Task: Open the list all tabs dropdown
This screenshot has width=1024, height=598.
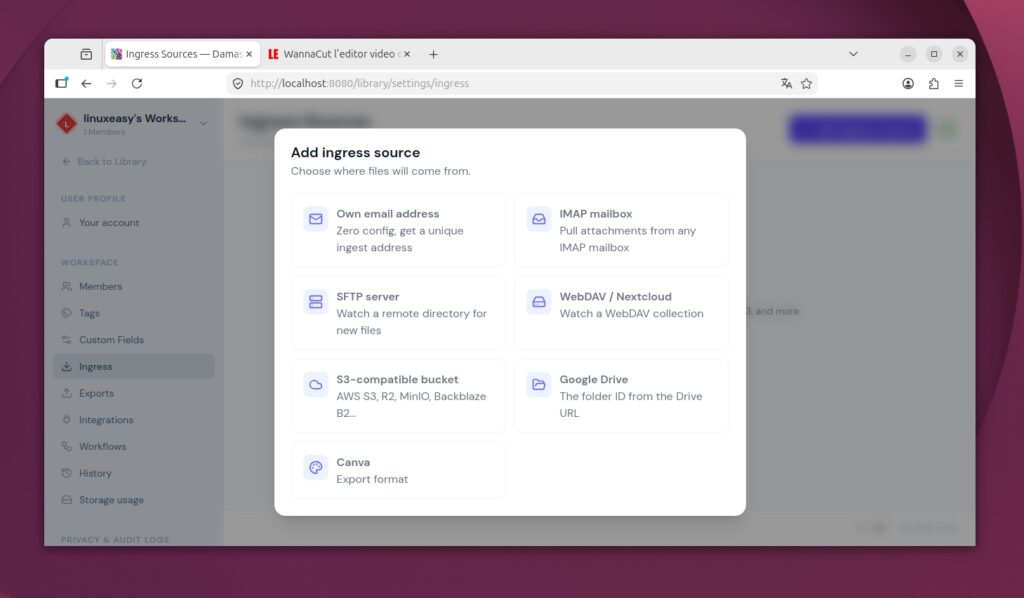Action: coord(853,54)
